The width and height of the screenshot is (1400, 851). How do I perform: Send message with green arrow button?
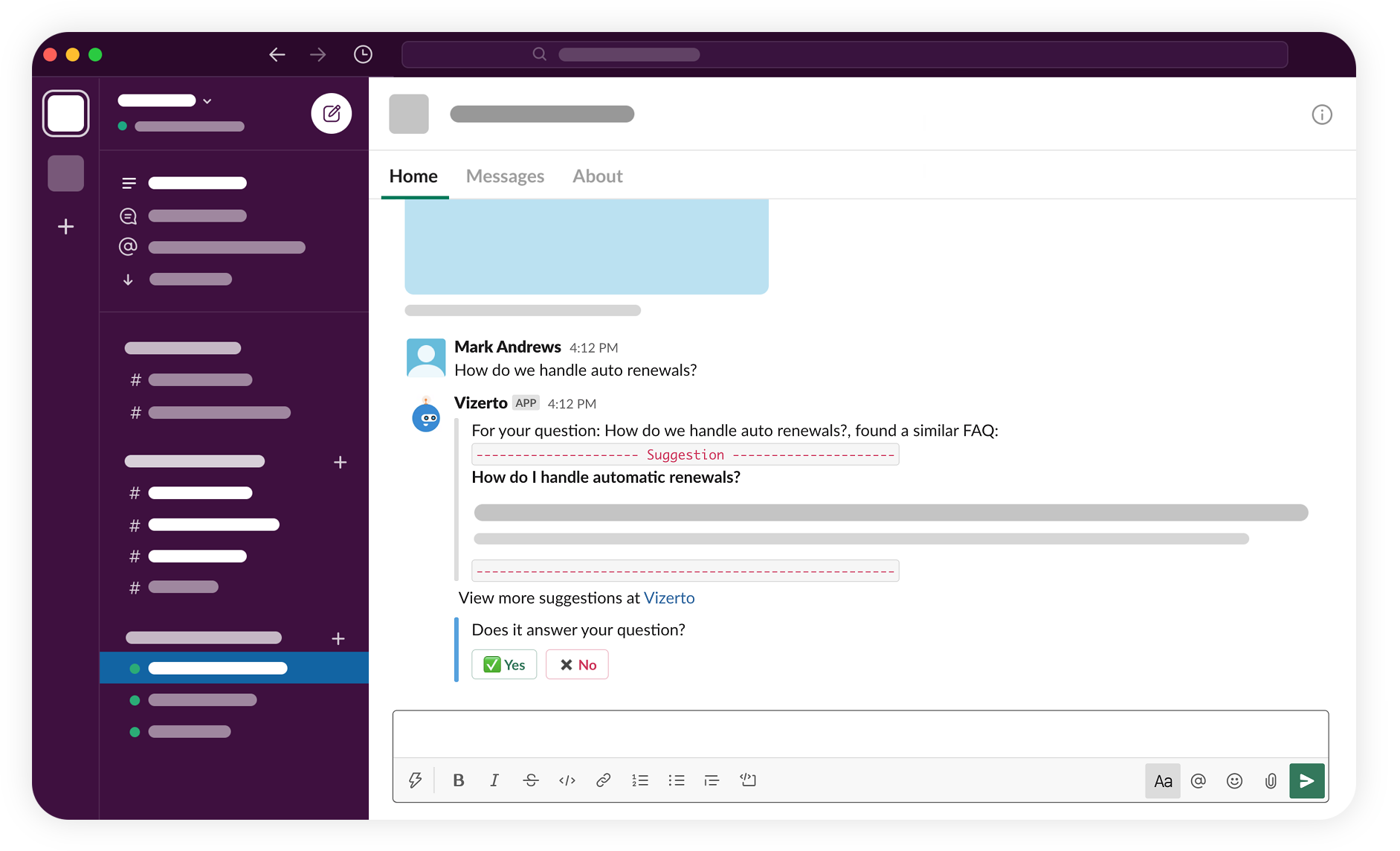[x=1306, y=781]
